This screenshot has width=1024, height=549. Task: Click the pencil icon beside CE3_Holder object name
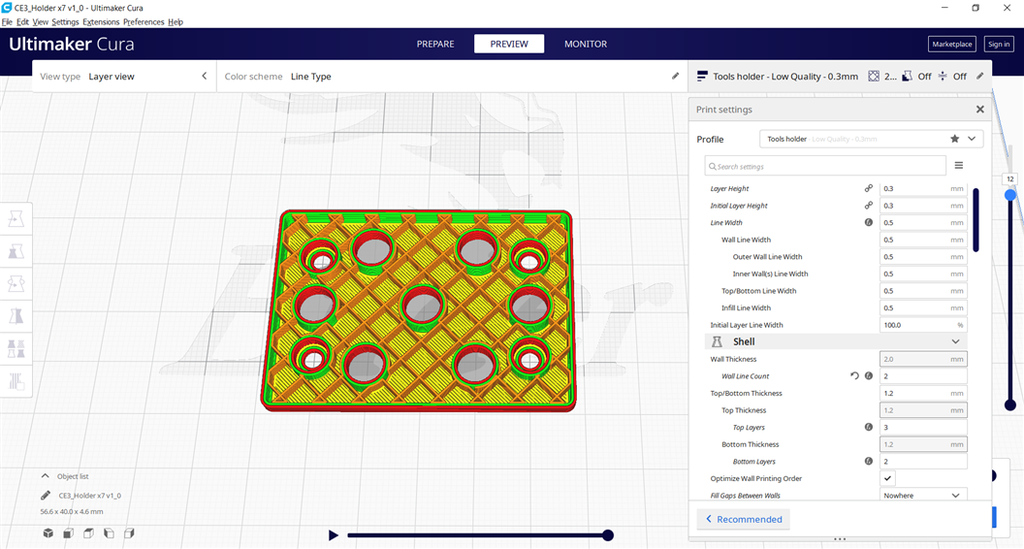tap(46, 495)
